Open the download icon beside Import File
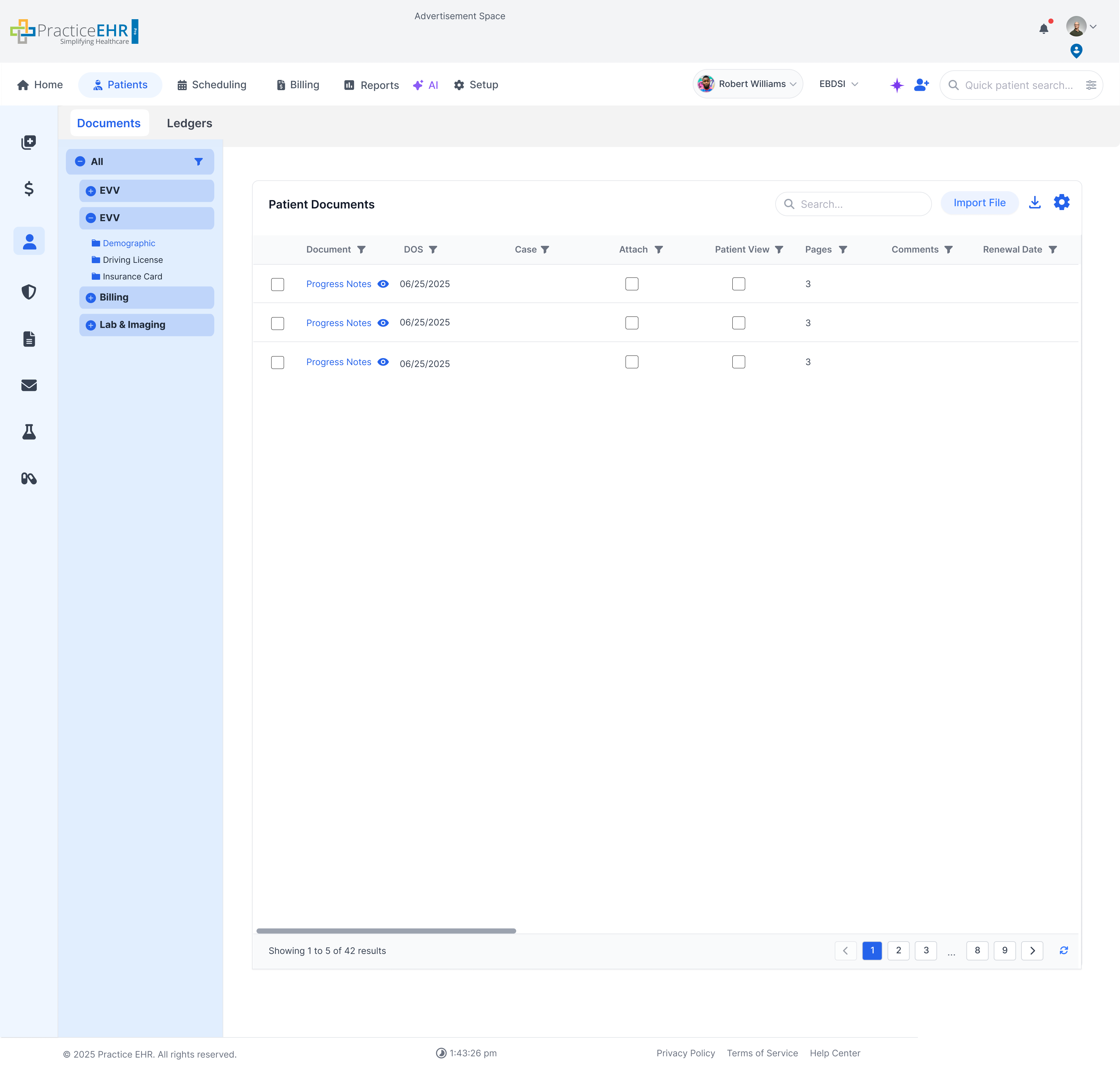Image resolution: width=1120 pixels, height=1071 pixels. [1035, 202]
